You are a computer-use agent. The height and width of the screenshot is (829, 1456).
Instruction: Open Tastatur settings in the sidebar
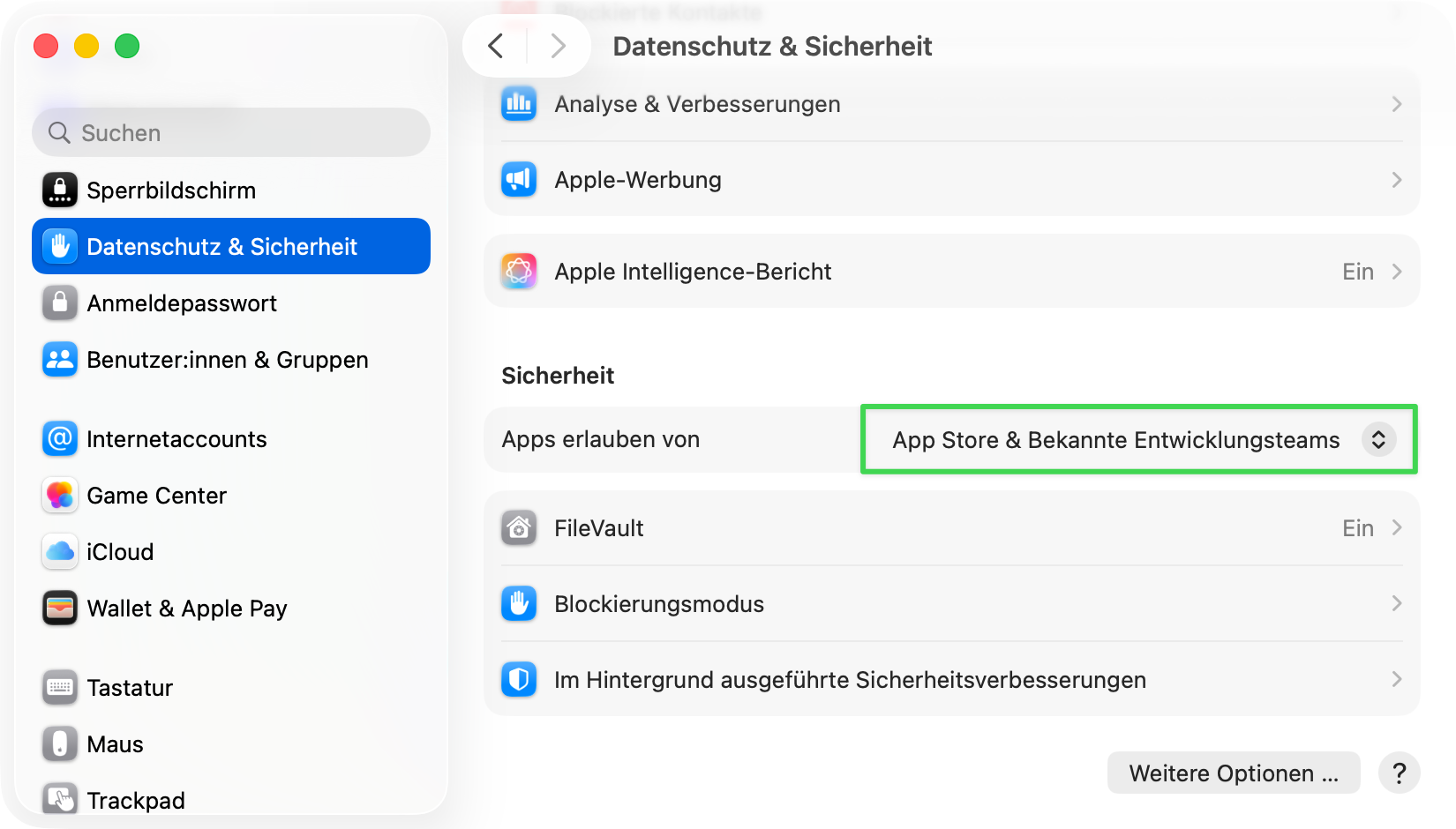pos(130,688)
